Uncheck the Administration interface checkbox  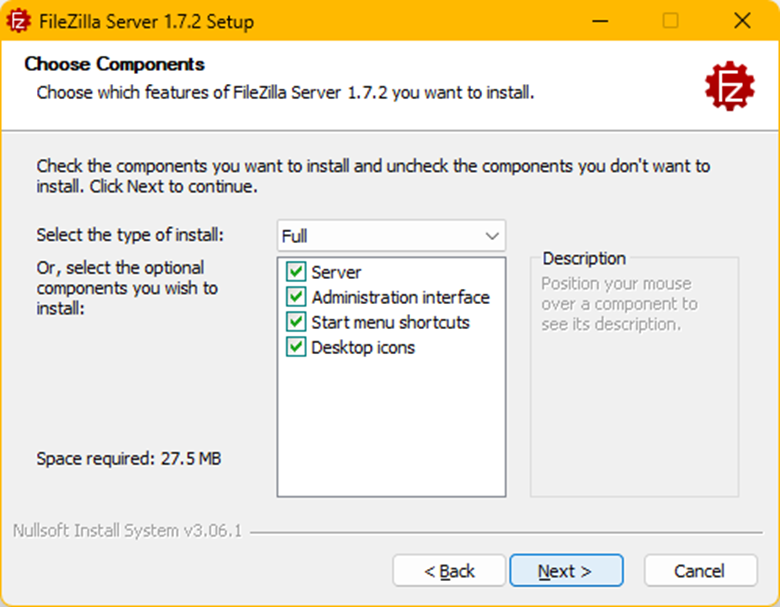pyautogui.click(x=296, y=297)
